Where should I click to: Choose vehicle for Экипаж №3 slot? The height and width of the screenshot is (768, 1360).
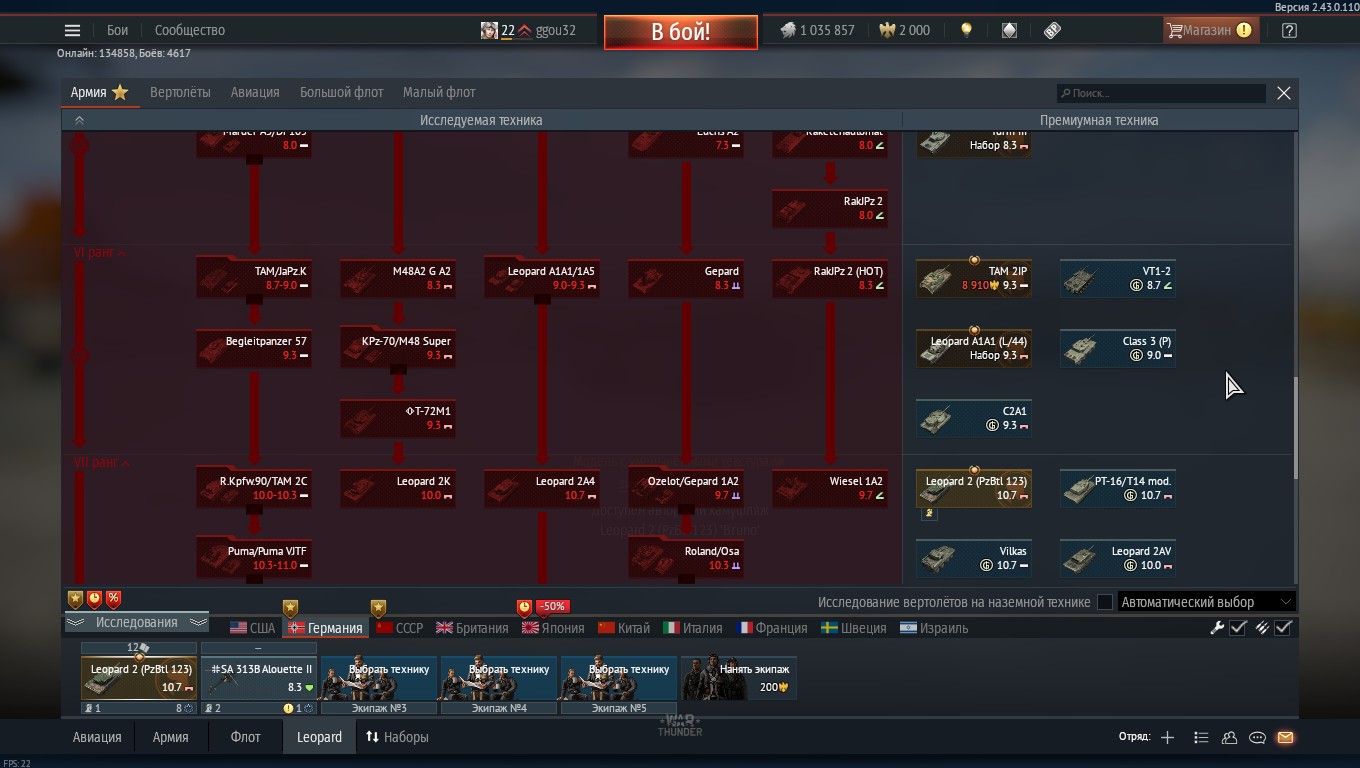378,678
